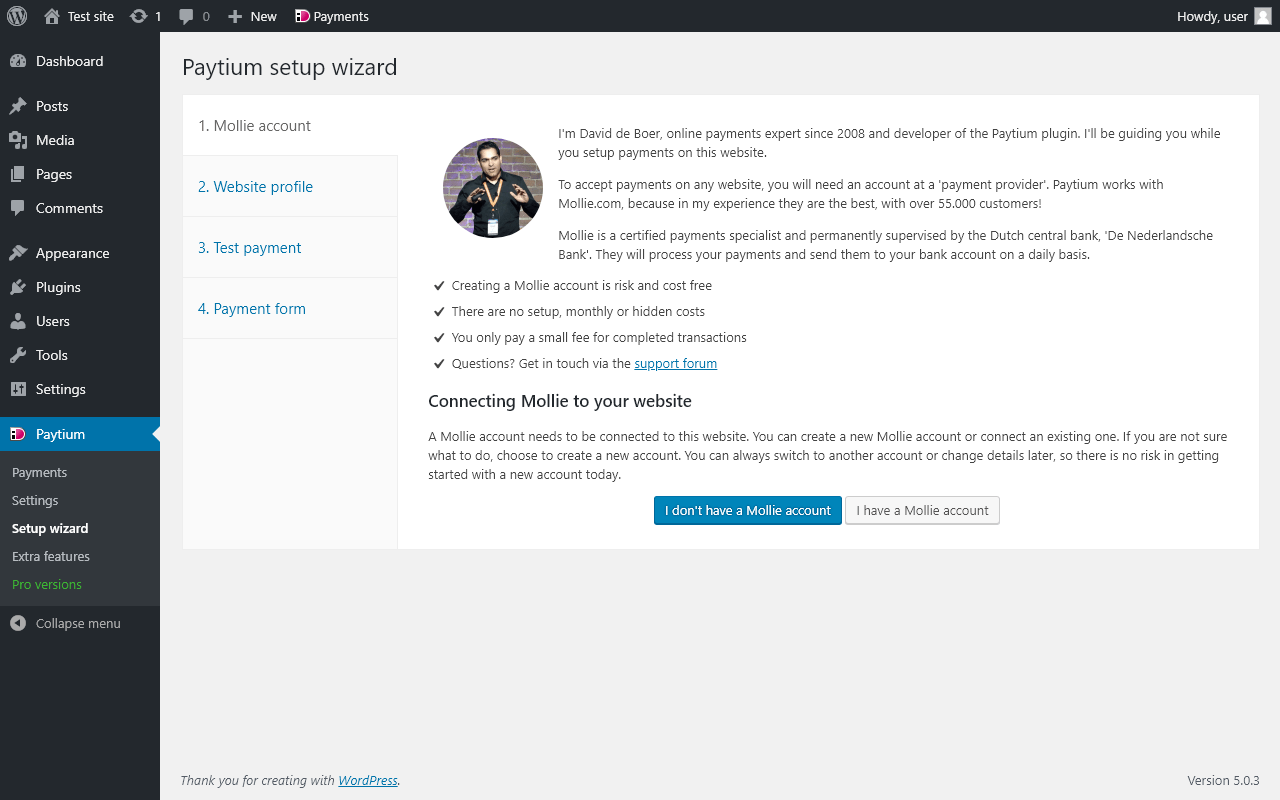Switch to Website profile wizard step
Screen dimensions: 1280x800
tap(256, 187)
